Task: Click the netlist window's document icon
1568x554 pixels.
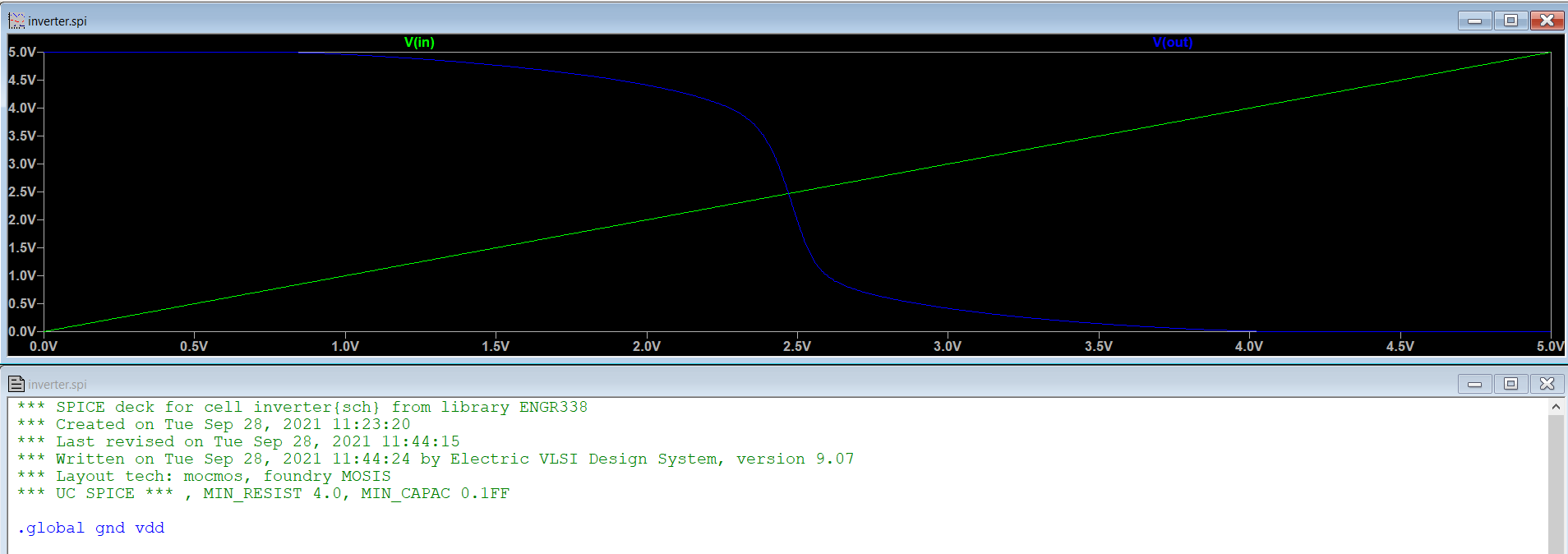Action: click(16, 384)
